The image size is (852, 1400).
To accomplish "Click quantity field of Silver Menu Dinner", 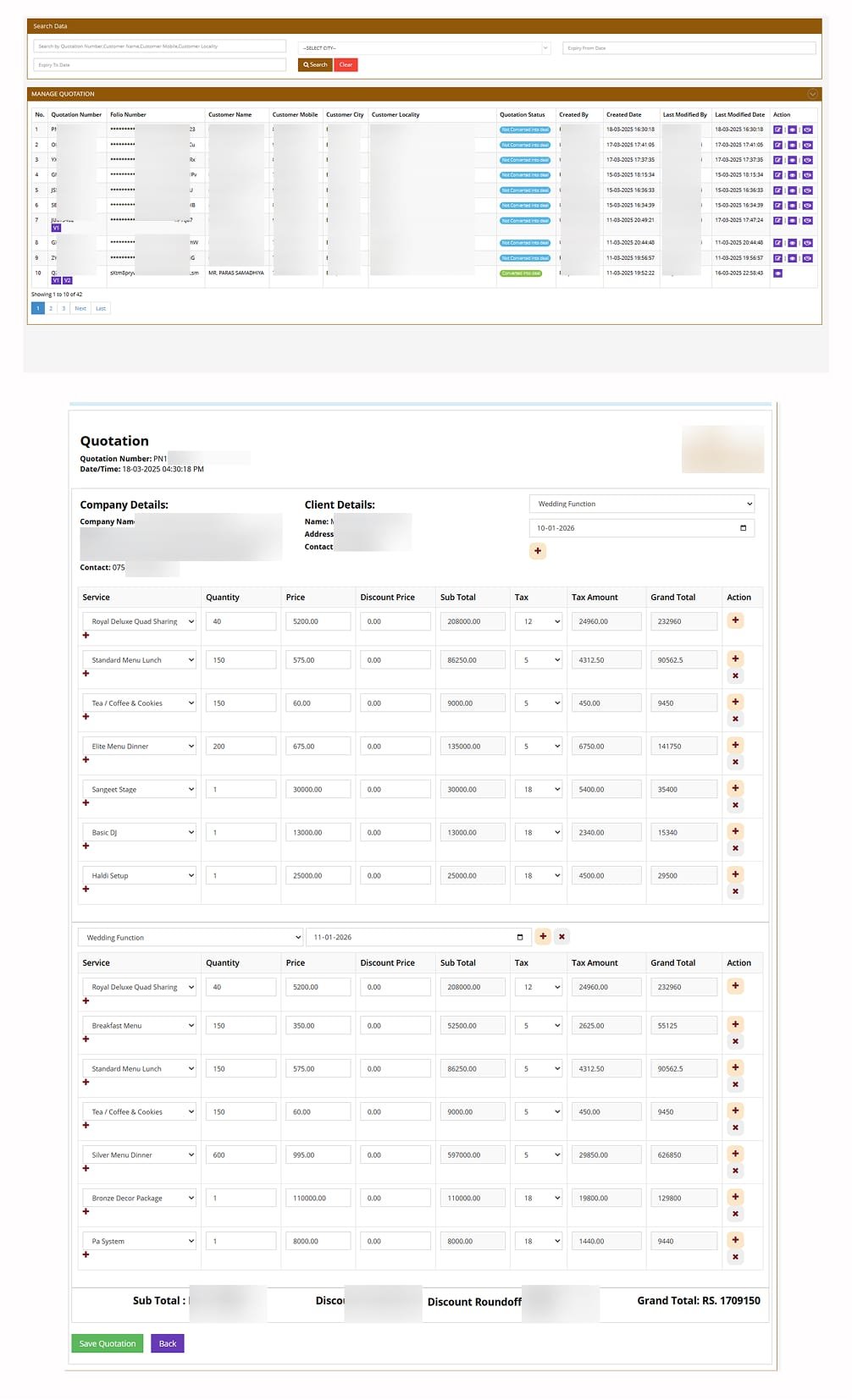I will point(241,1155).
